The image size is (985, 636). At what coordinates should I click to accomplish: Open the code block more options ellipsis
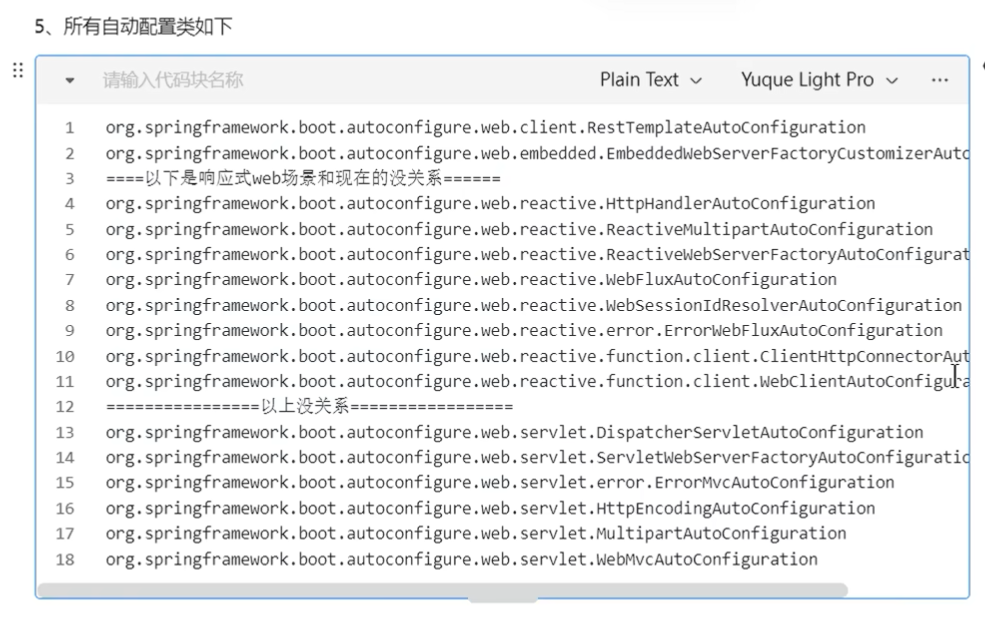(x=940, y=80)
